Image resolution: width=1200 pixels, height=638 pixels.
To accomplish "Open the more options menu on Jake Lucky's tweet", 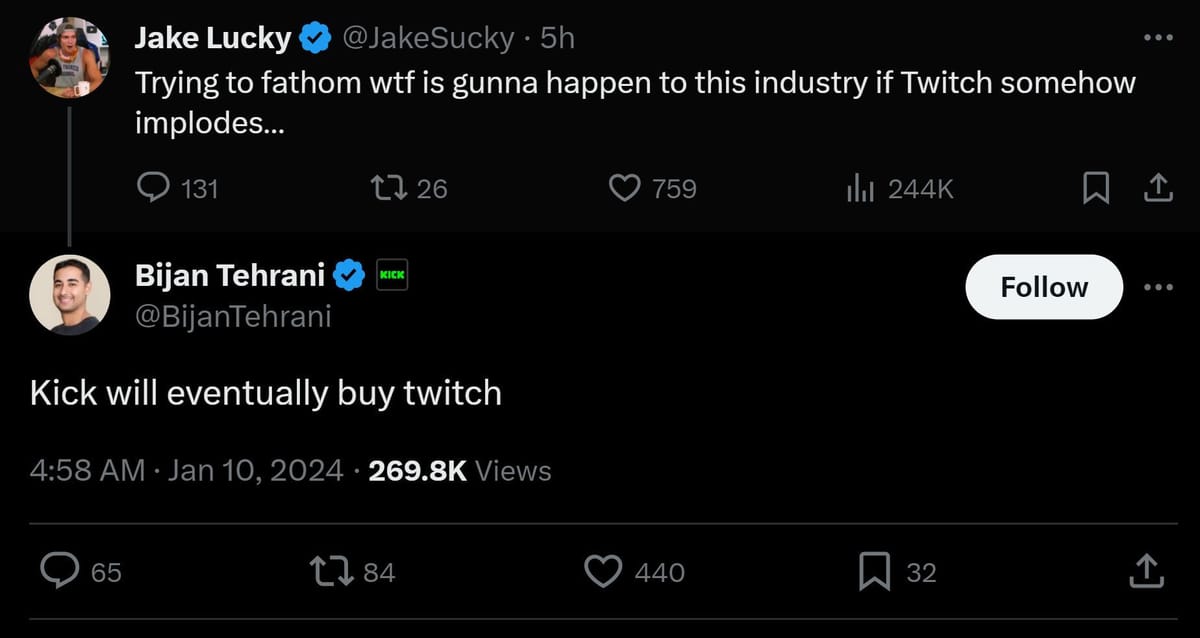I will coord(1157,36).
